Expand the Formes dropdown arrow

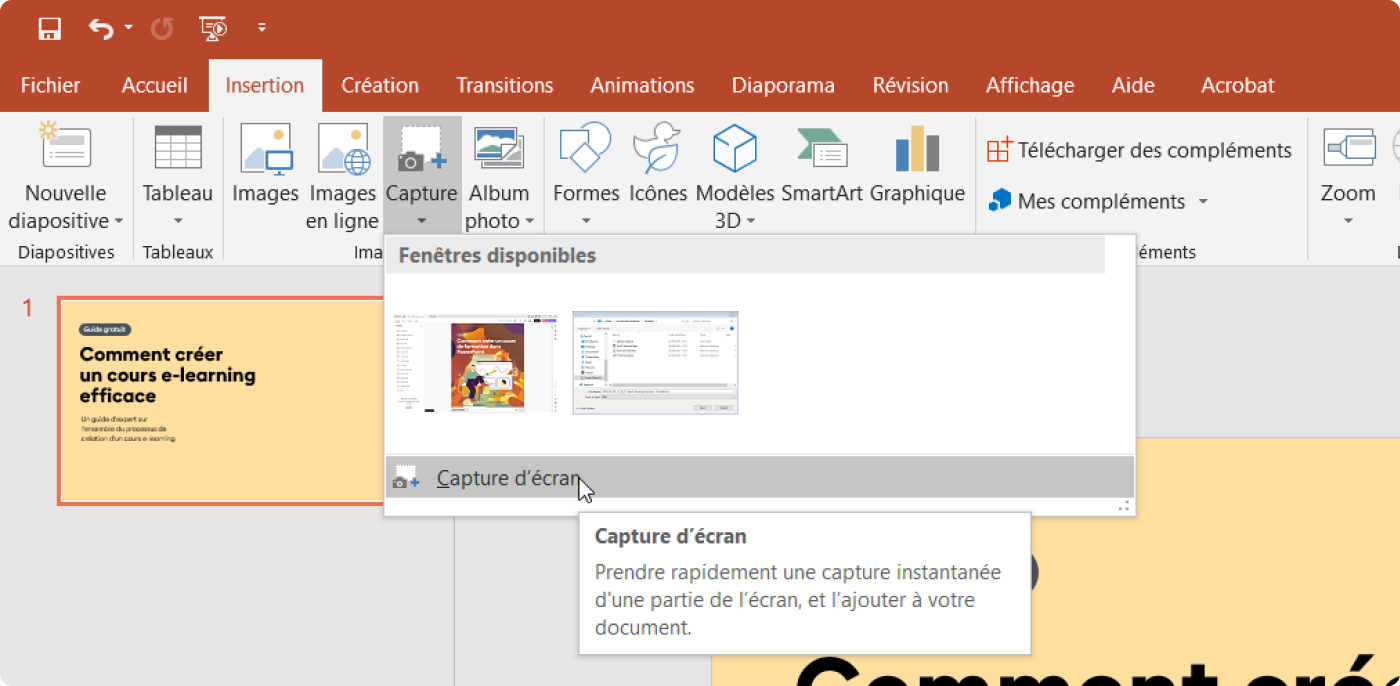(x=586, y=221)
